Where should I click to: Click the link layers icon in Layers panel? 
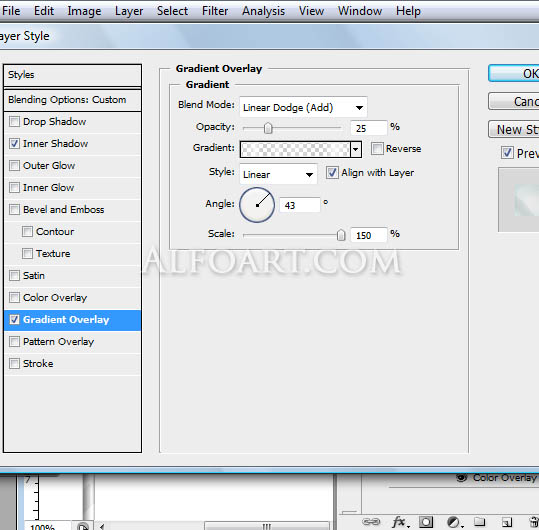[x=371, y=522]
